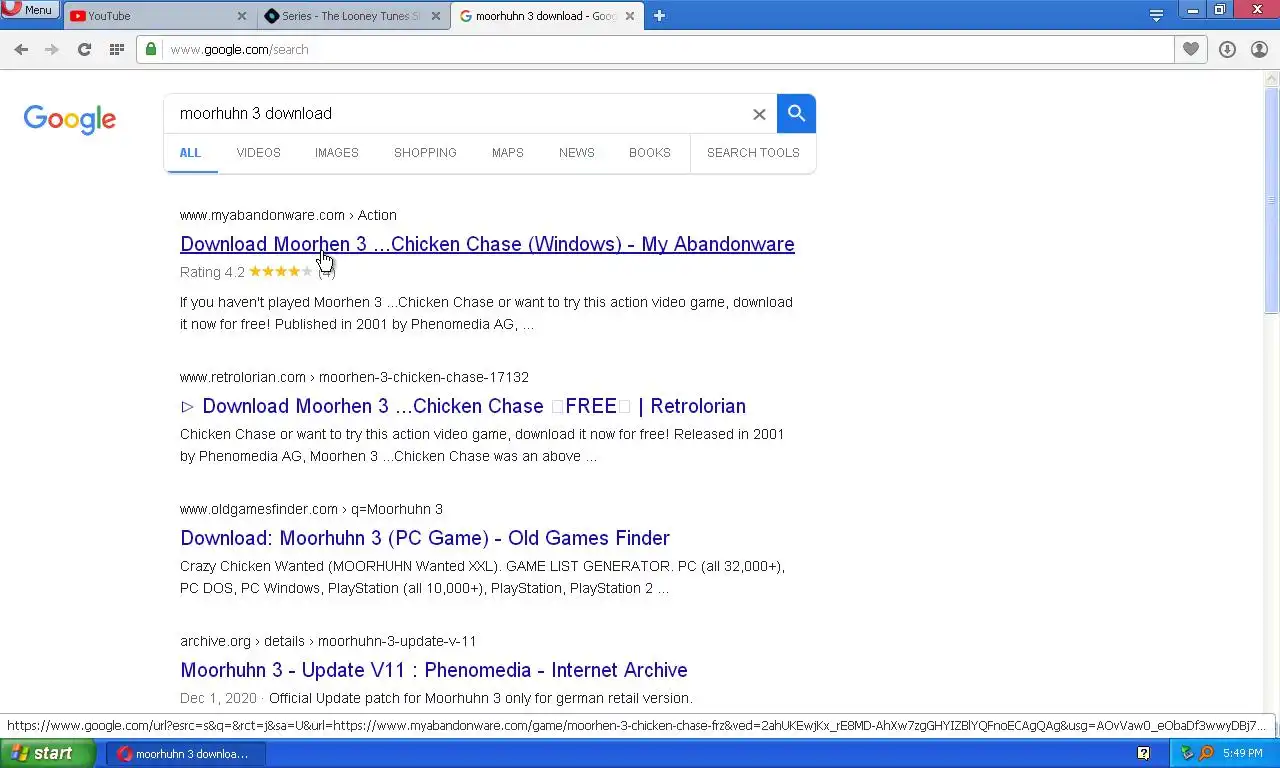Click the Rating 4.2 text
The width and height of the screenshot is (1280, 768).
[212, 272]
